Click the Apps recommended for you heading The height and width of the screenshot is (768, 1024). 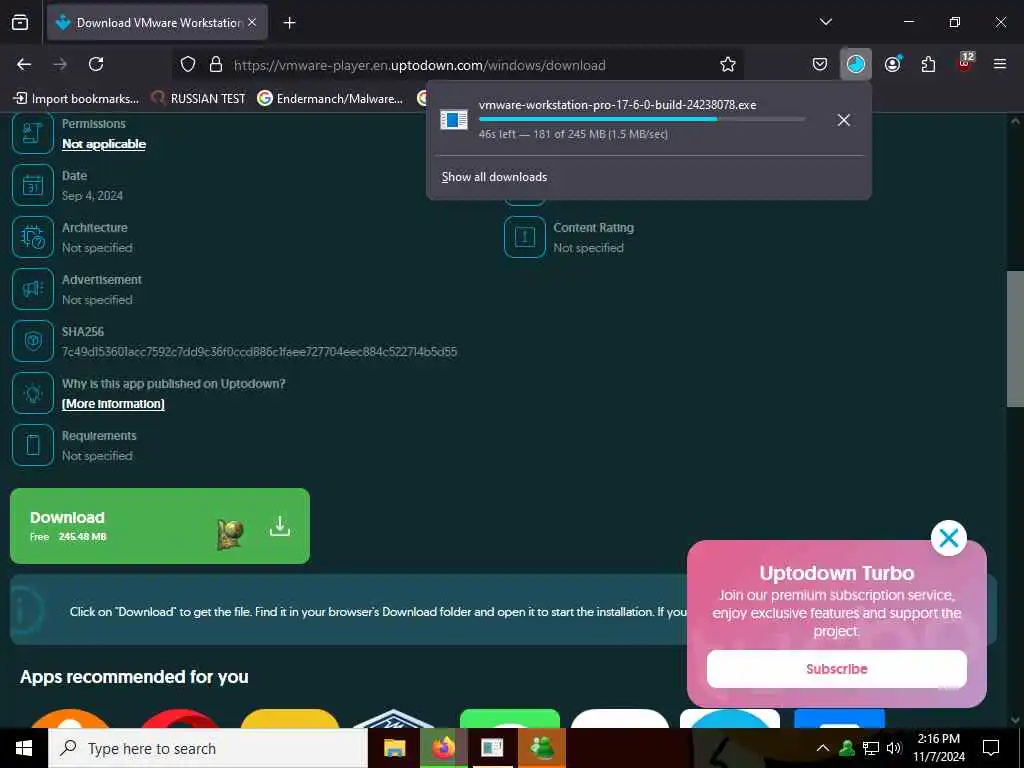pyautogui.click(x=134, y=677)
